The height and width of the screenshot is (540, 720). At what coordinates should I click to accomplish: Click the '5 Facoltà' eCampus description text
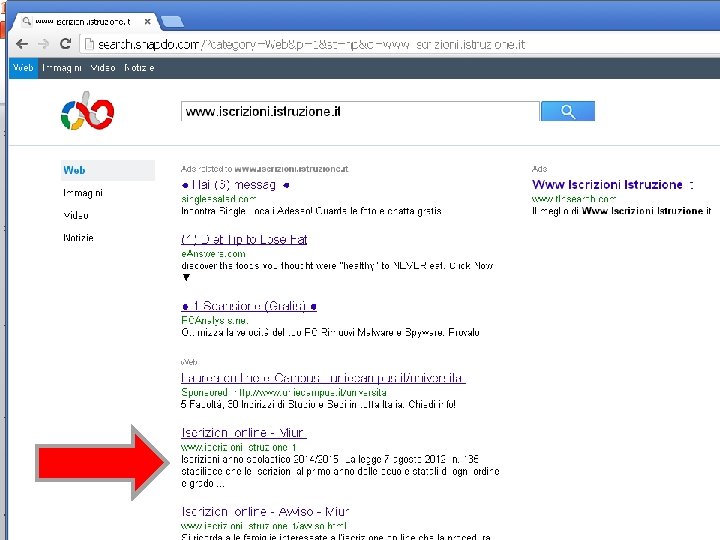318,405
